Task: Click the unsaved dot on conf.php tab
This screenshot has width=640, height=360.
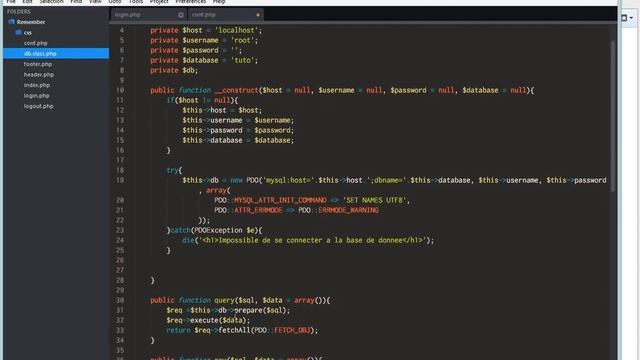Action: tap(258, 15)
